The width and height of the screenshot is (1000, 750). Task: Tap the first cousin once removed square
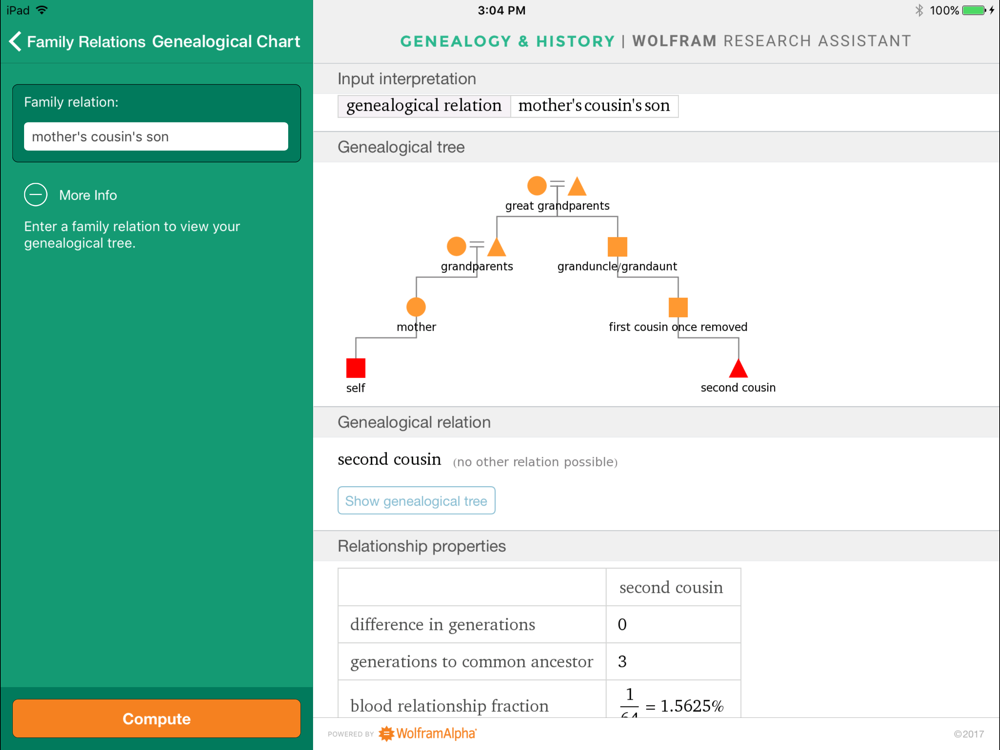point(678,307)
